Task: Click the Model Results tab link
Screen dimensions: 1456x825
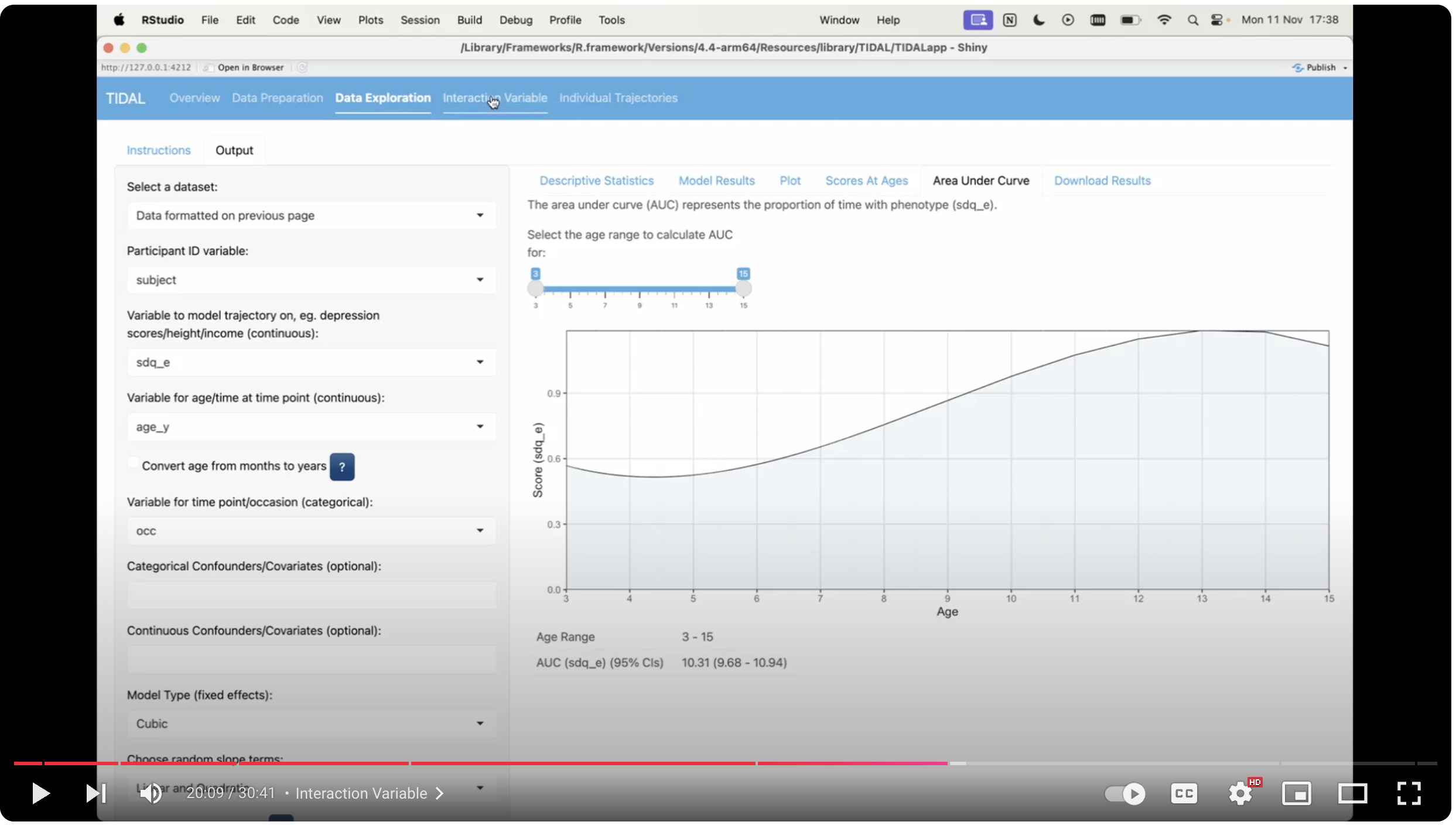Action: pos(716,180)
